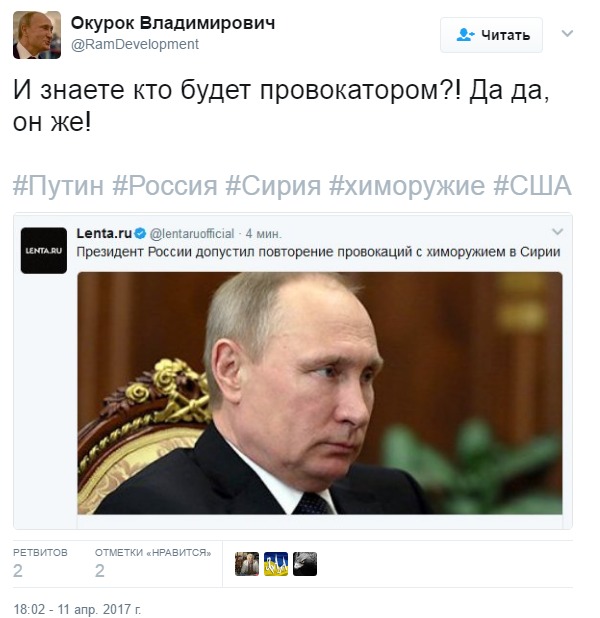Expand the quoted Lenta.ru tweet chevron
Screen dimensions: 600x618
[x=557, y=231]
